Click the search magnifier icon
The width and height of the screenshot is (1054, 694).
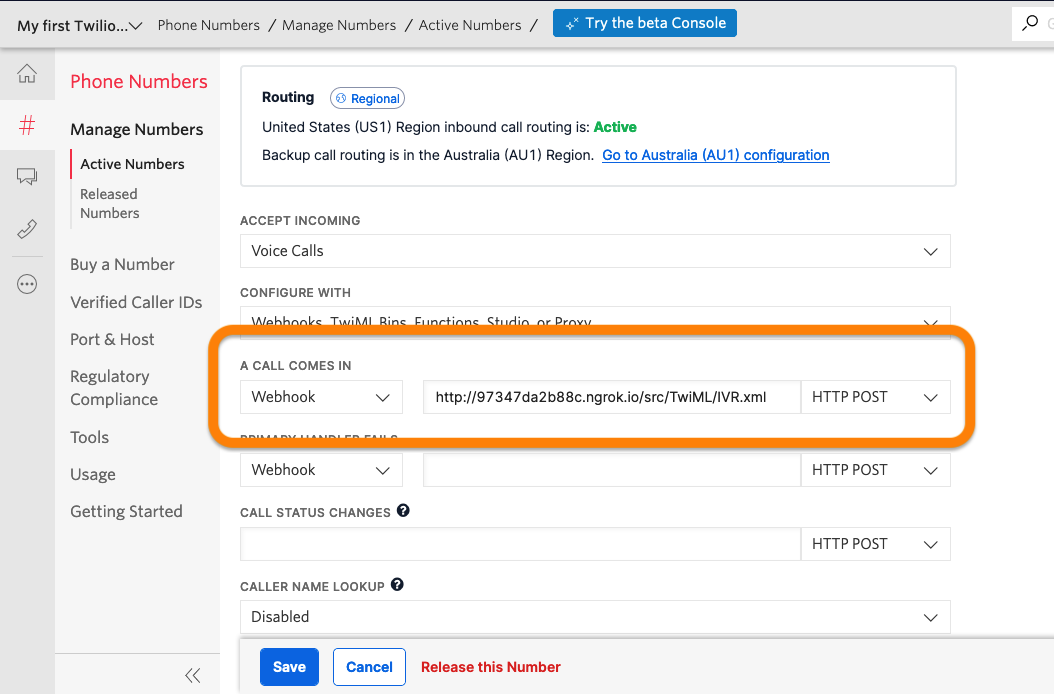pos(1029,24)
